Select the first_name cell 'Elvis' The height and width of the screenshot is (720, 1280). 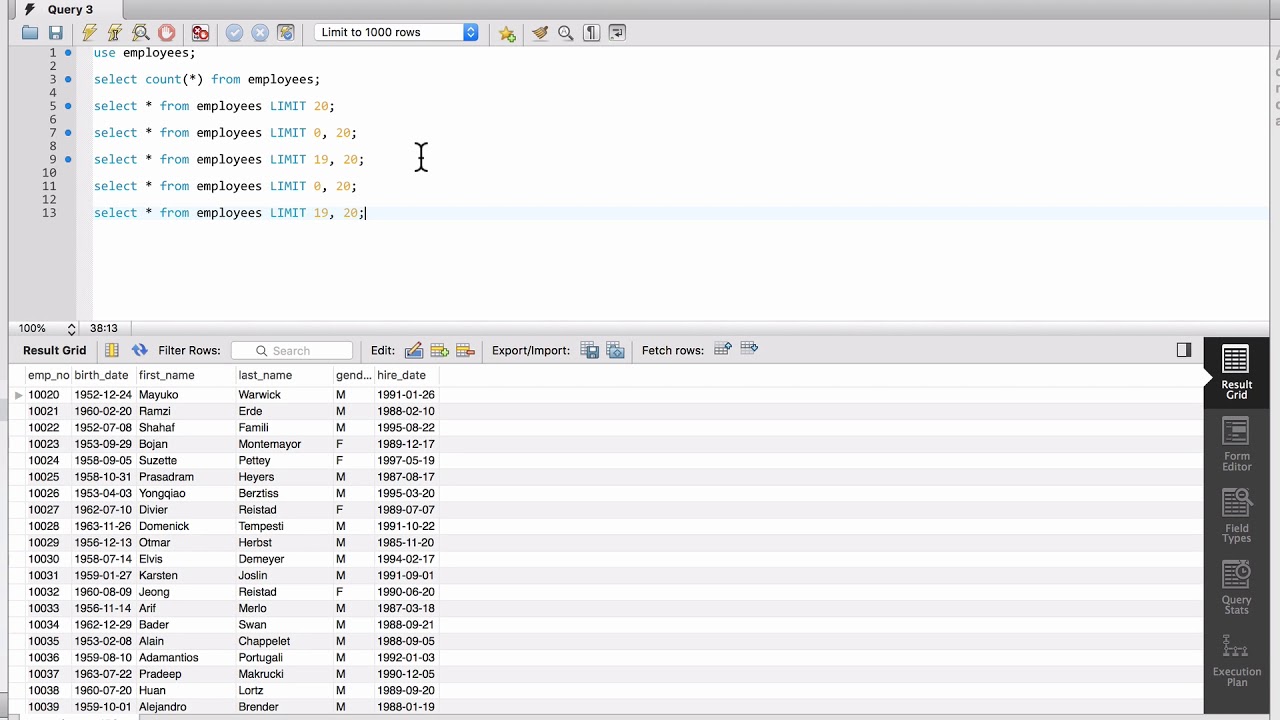point(186,559)
